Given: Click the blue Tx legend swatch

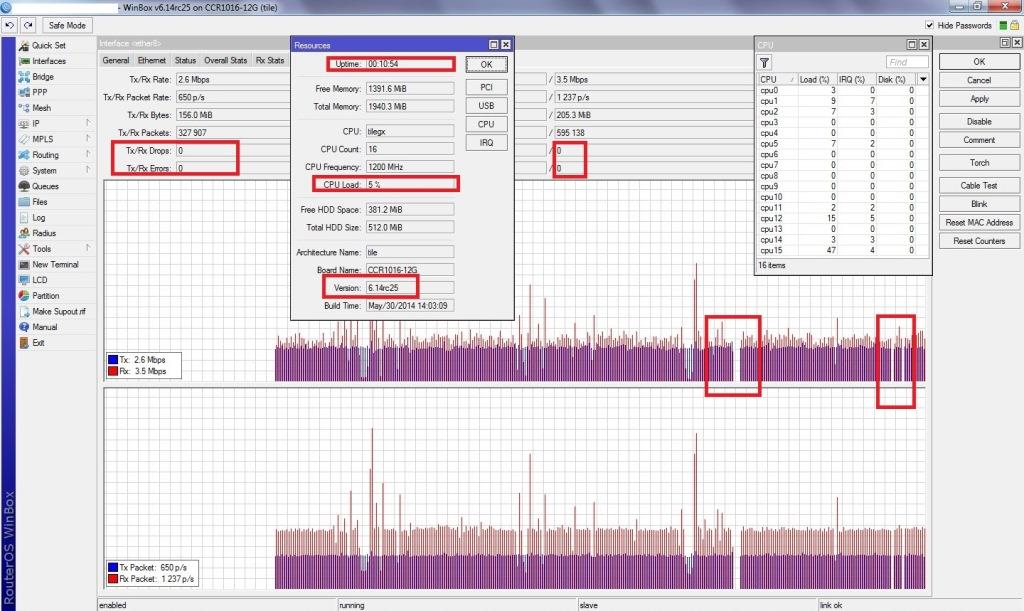Looking at the screenshot, I should 113,360.
